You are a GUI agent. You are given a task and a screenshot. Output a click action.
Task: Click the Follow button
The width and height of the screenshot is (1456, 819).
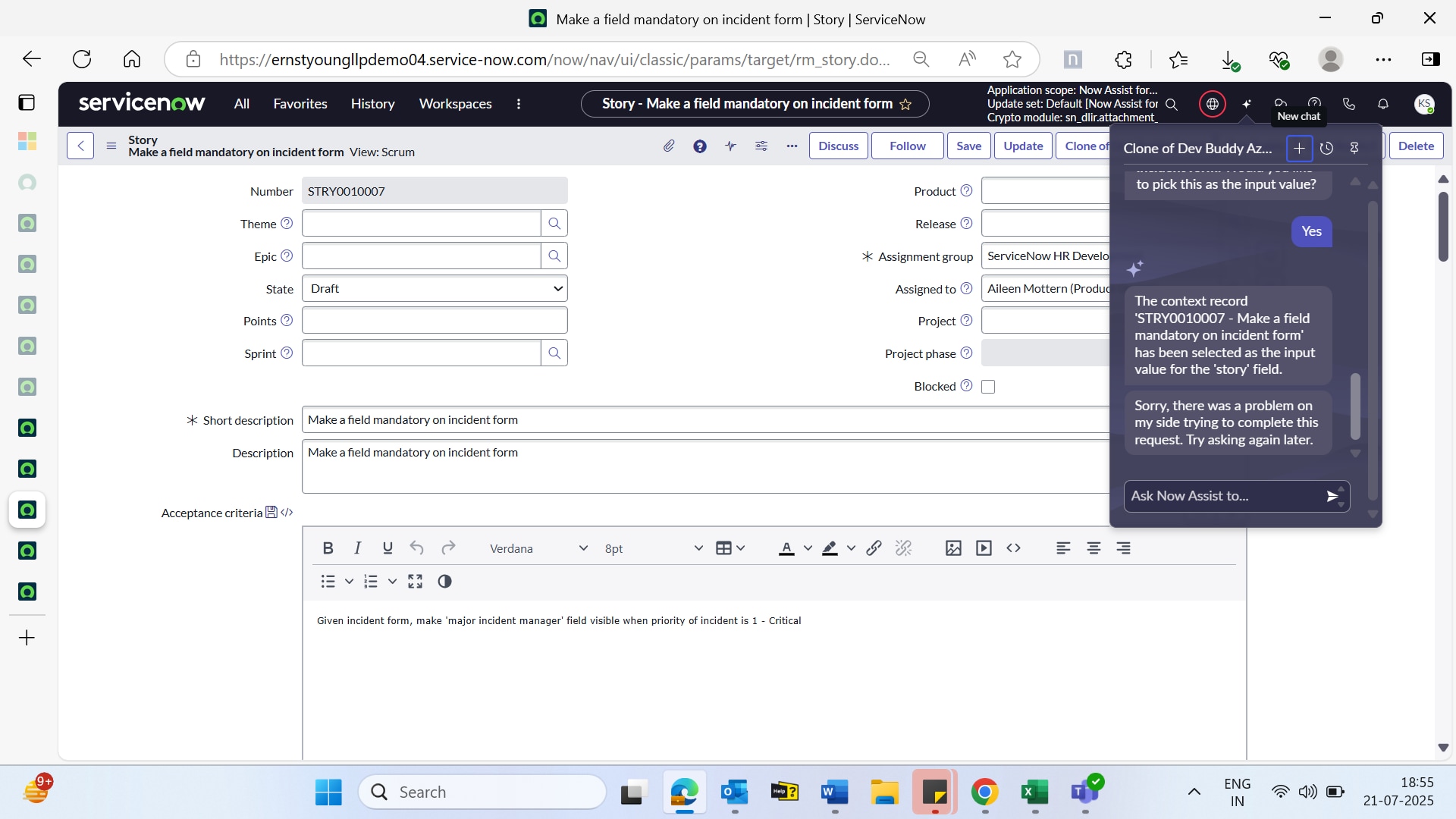point(908,146)
